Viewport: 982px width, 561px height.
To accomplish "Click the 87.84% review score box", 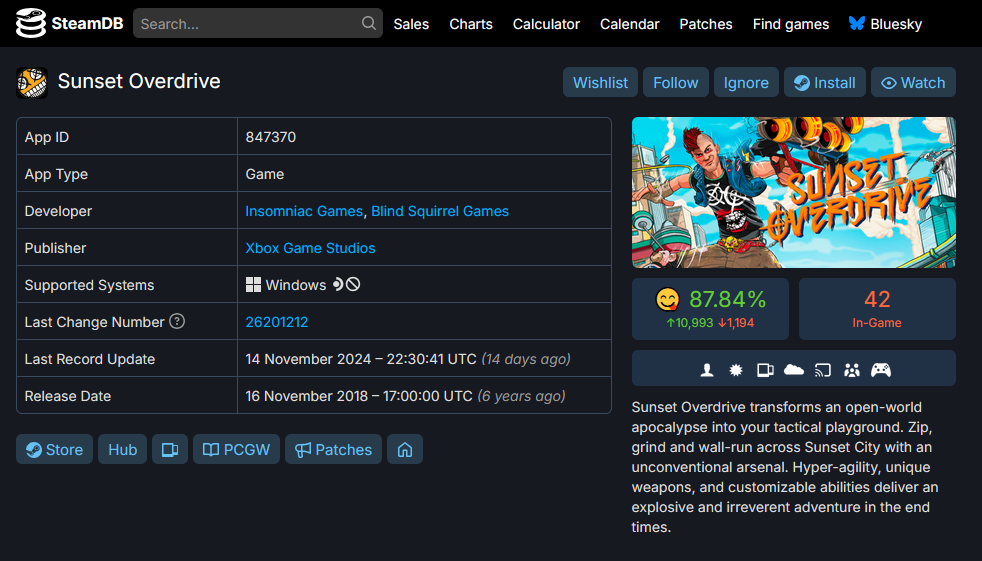I will (x=710, y=309).
